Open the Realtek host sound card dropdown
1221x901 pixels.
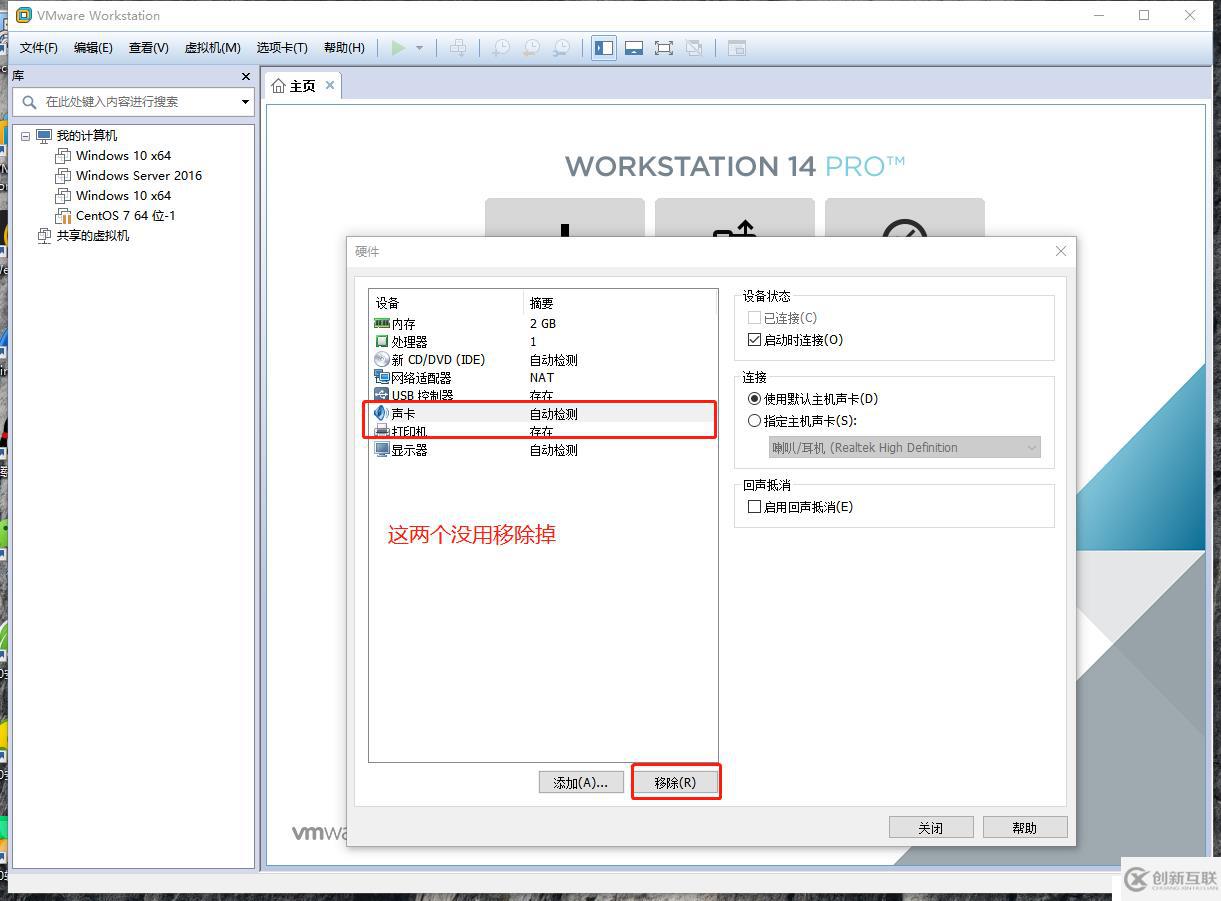pyautogui.click(x=904, y=448)
